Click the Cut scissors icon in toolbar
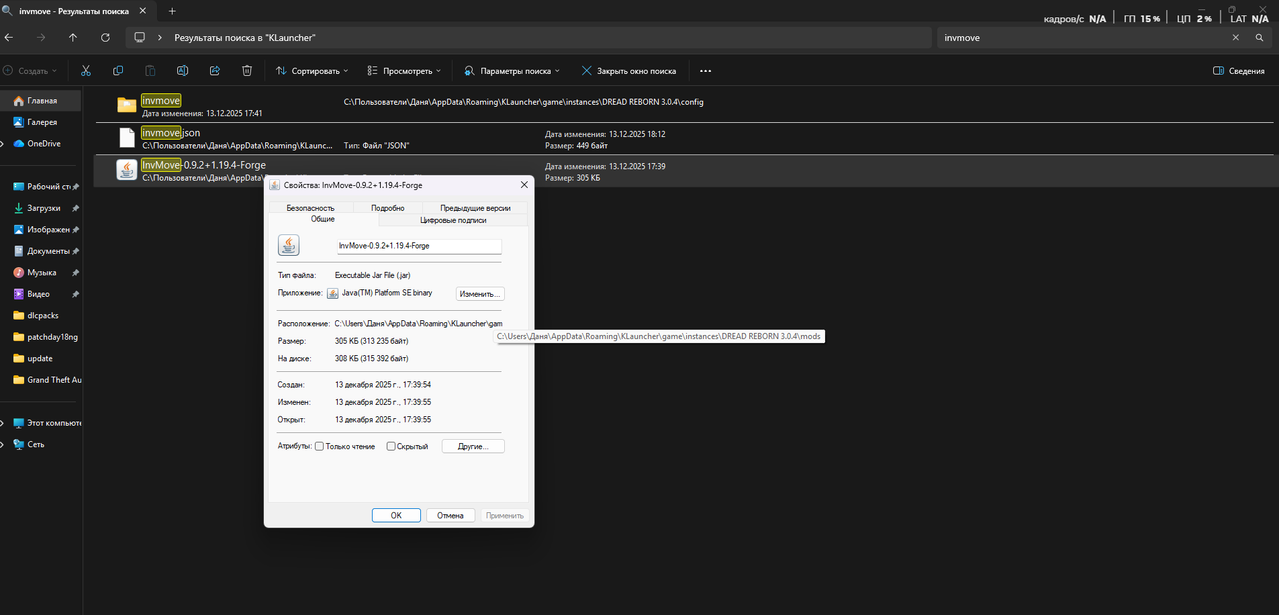Image resolution: width=1279 pixels, height=615 pixels. pyautogui.click(x=86, y=71)
